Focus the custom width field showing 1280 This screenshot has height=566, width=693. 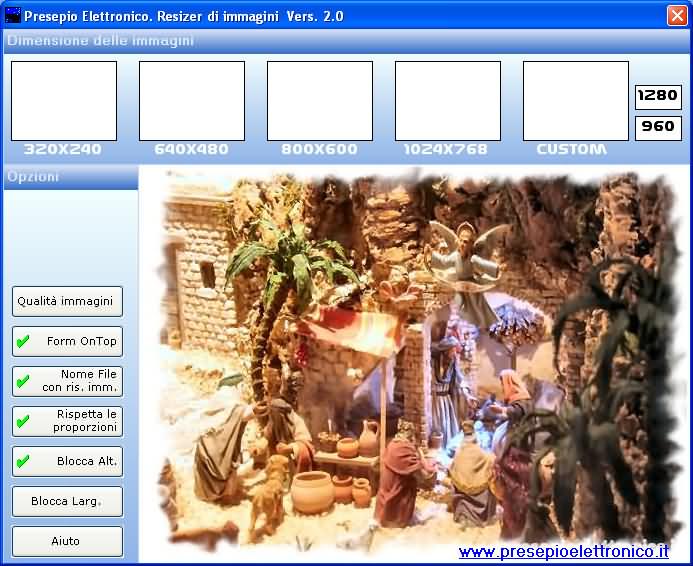point(658,96)
